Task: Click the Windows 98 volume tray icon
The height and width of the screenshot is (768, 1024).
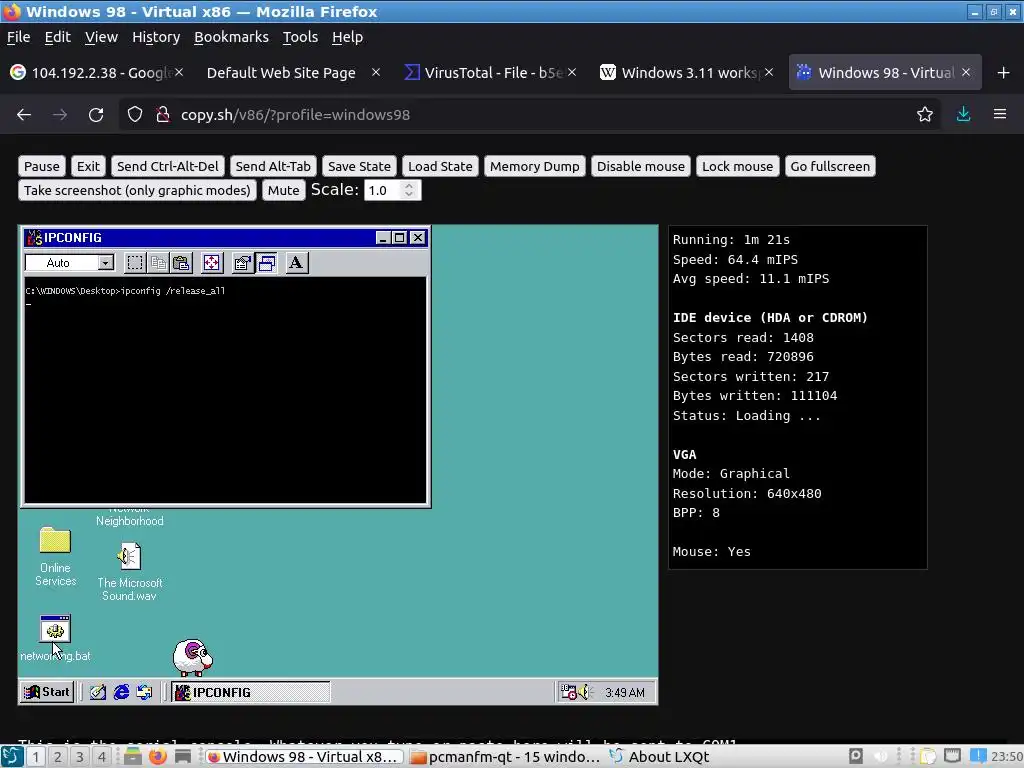Action: pyautogui.click(x=584, y=692)
